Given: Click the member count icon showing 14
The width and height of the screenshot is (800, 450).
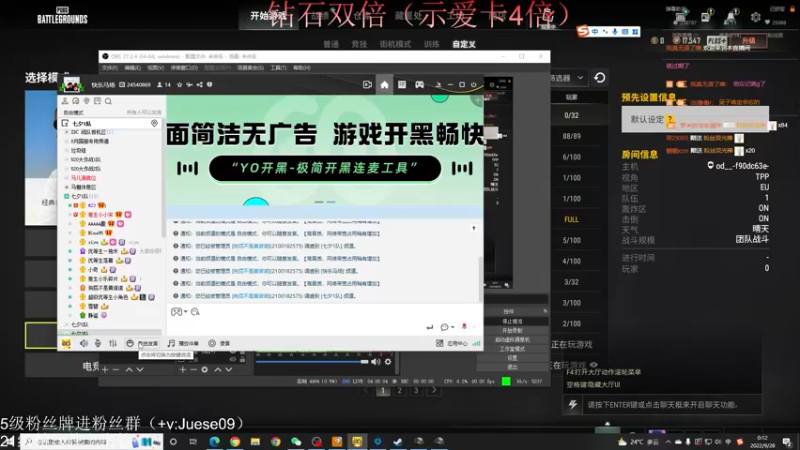Looking at the screenshot, I should (164, 85).
